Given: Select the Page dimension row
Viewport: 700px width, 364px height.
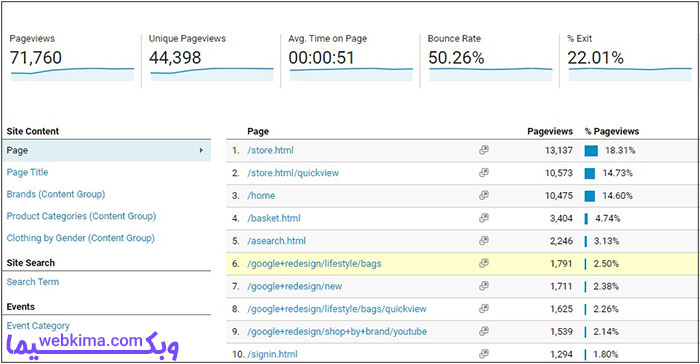Looking at the screenshot, I should click(x=106, y=151).
